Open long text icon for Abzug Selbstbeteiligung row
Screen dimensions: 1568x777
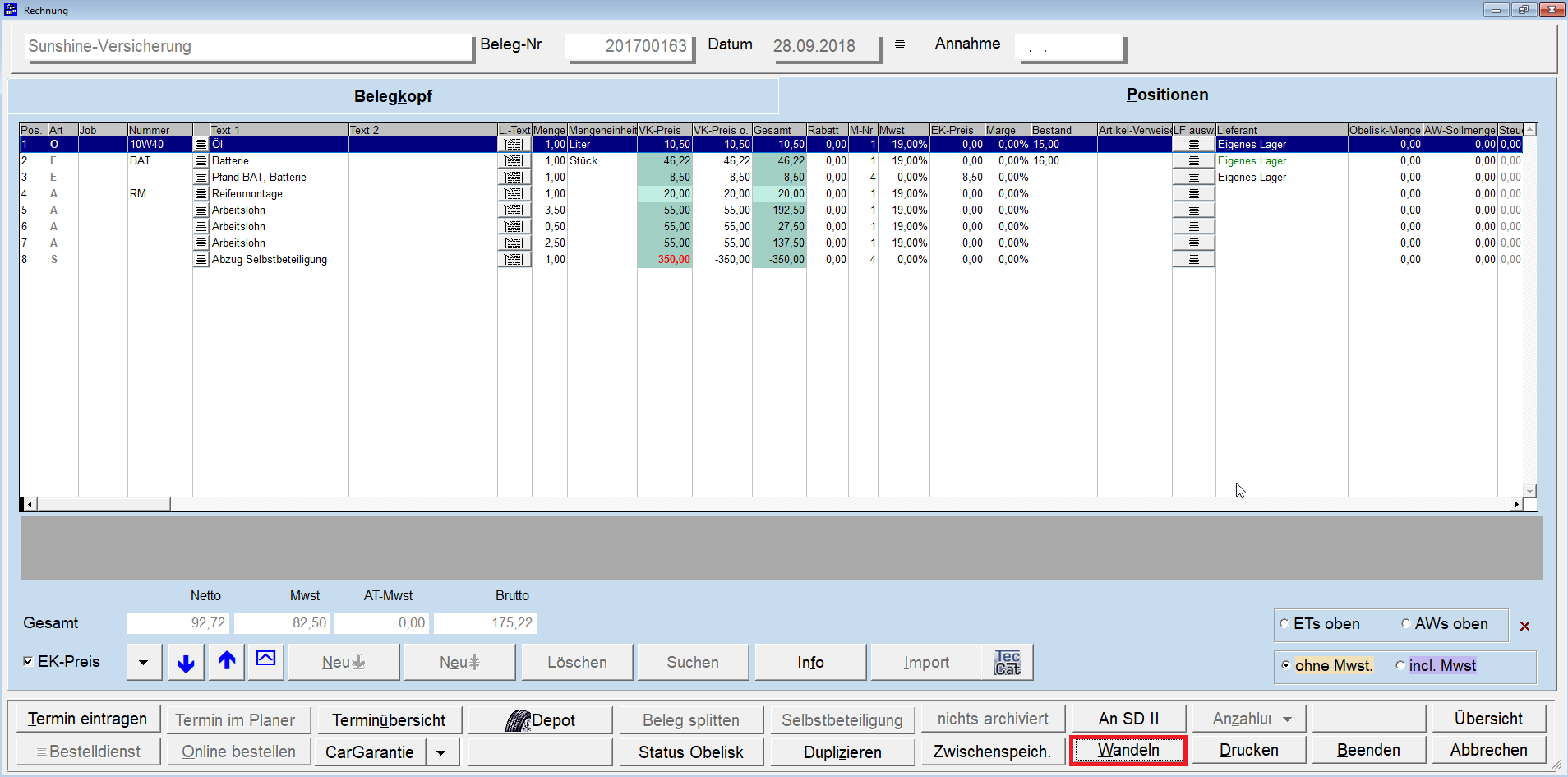(x=514, y=260)
